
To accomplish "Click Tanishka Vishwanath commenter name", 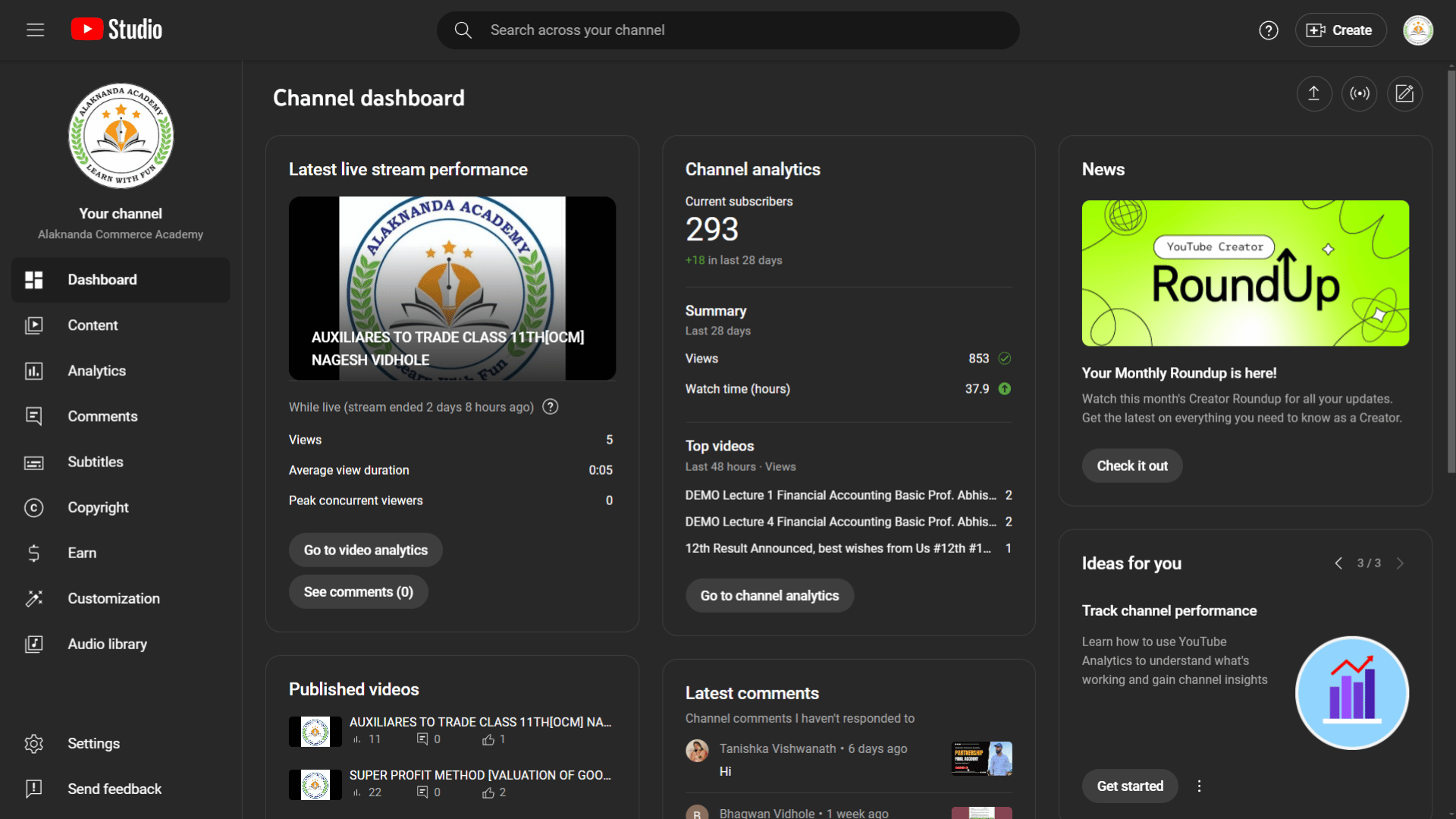I will (x=777, y=749).
